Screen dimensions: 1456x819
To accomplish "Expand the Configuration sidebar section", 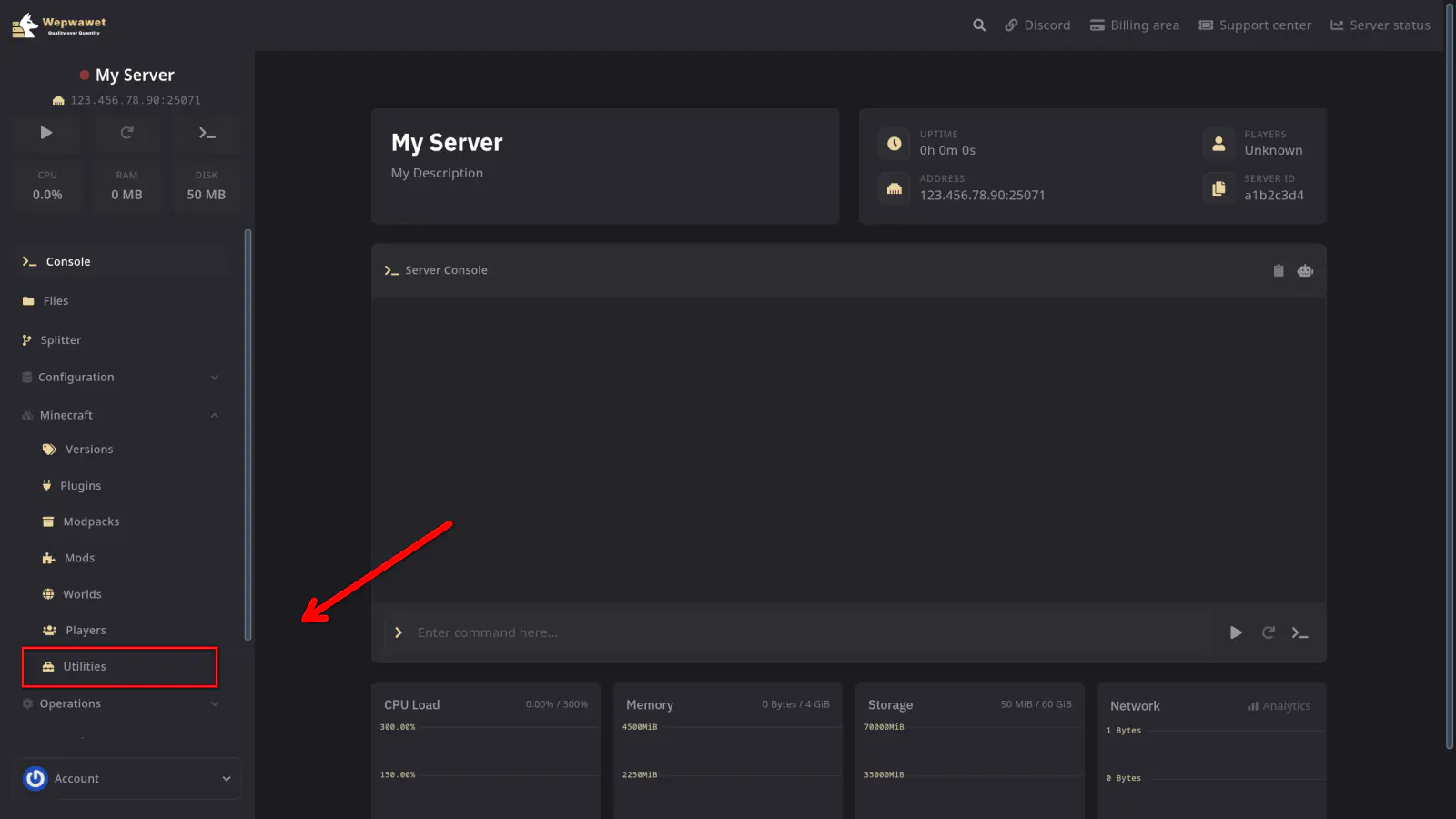I will [x=120, y=378].
